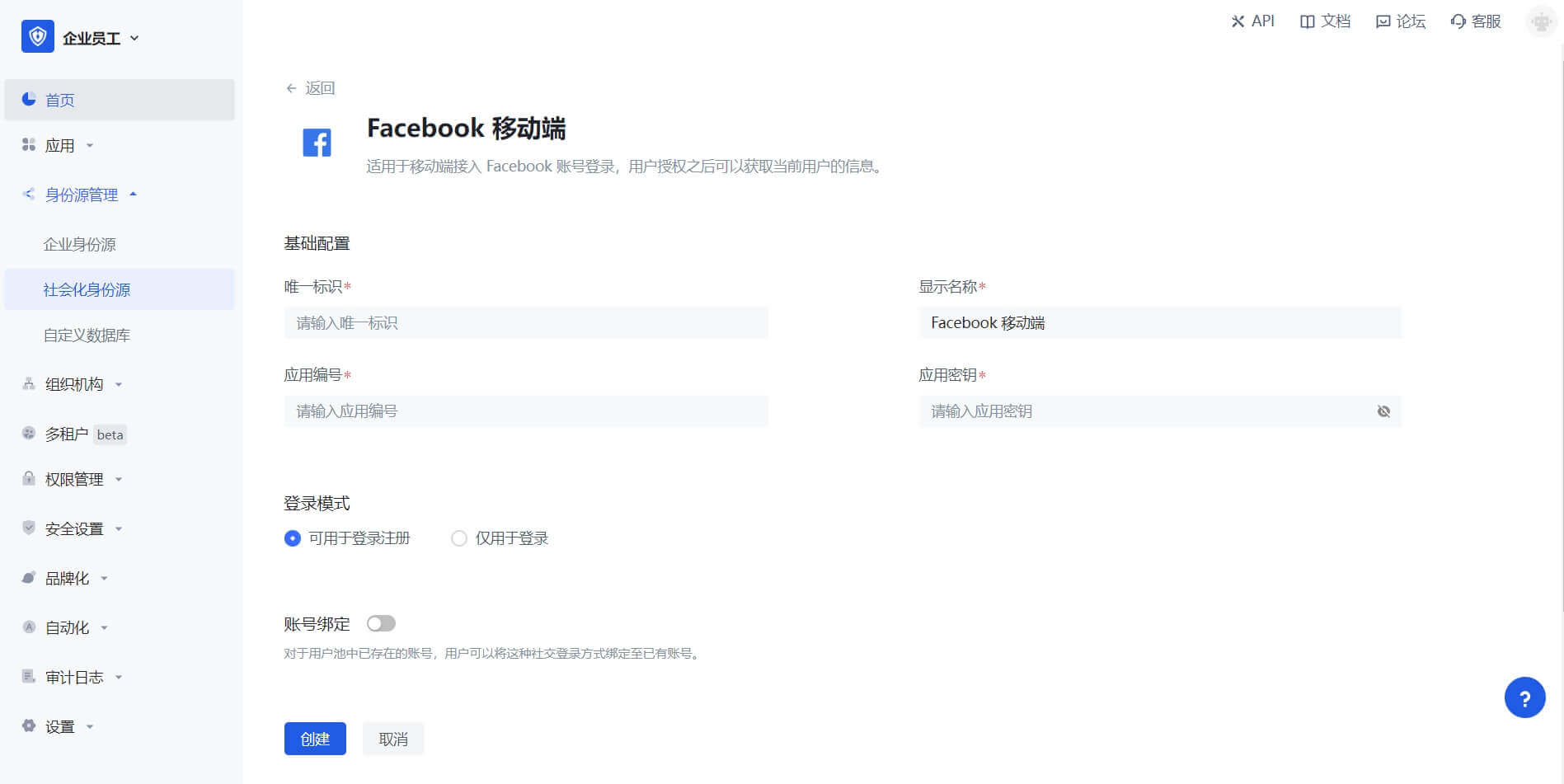The height and width of the screenshot is (784, 1564).
Task: Expand the 企业员工 user pool dropdown
Action: coord(134,38)
